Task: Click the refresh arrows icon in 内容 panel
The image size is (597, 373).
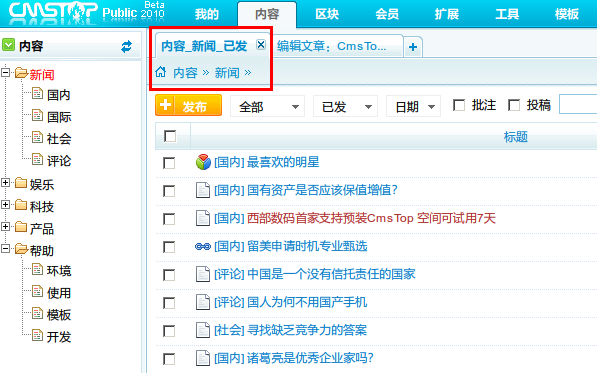Action: [x=126, y=46]
